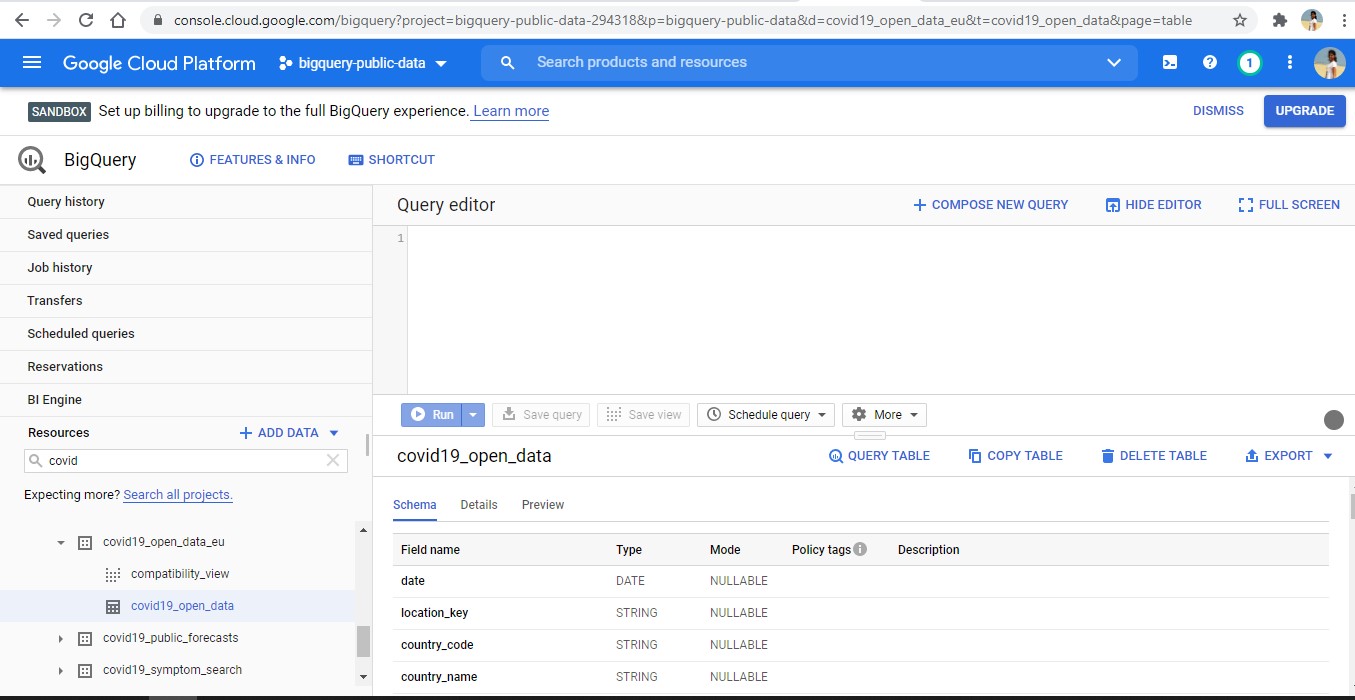Screen dimensions: 1355x700
Task: Open Job history in sidebar
Action: 60,268
